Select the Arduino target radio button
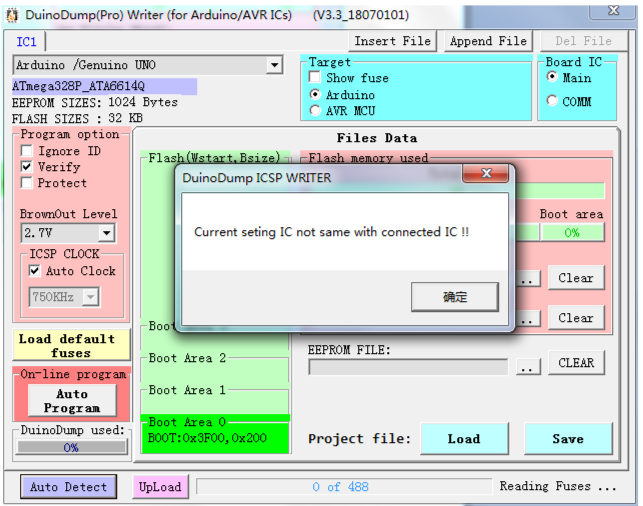 pos(315,95)
